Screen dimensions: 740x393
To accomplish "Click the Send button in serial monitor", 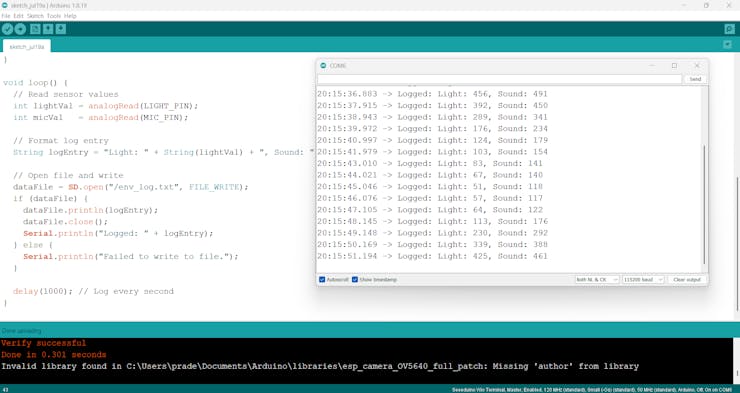I will pos(695,79).
